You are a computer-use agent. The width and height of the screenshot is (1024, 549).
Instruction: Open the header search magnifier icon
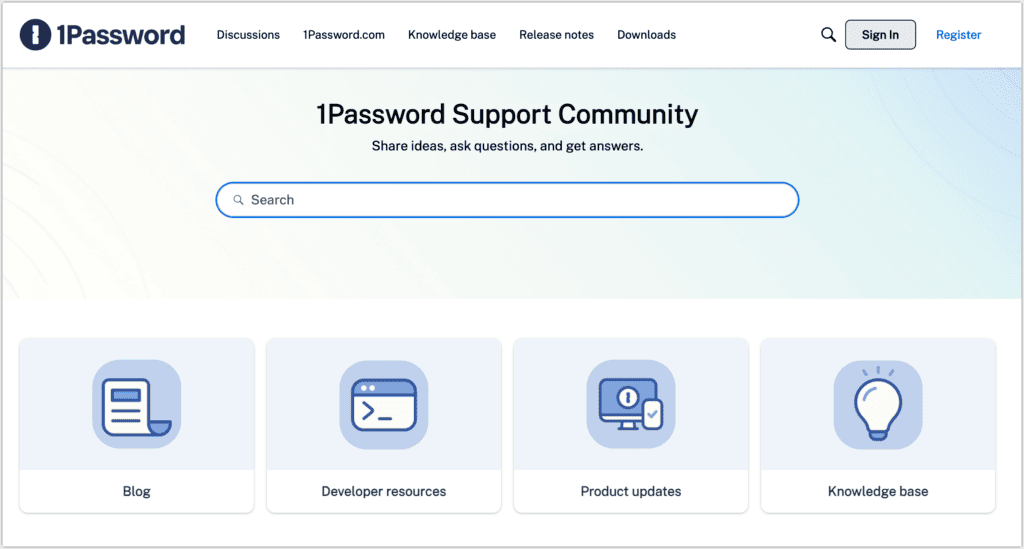[x=828, y=35]
